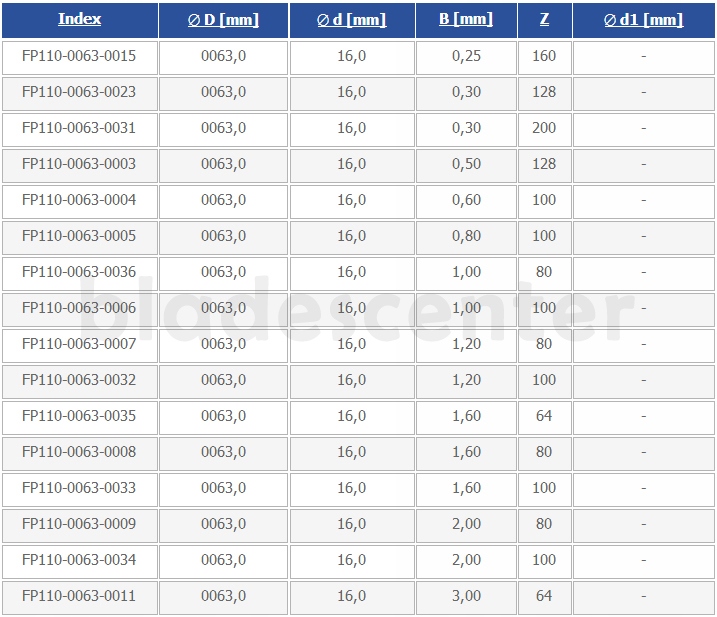Click 0063,0 in FP110-0063-0015 row
Screen dimensions: 717x617
coord(224,58)
